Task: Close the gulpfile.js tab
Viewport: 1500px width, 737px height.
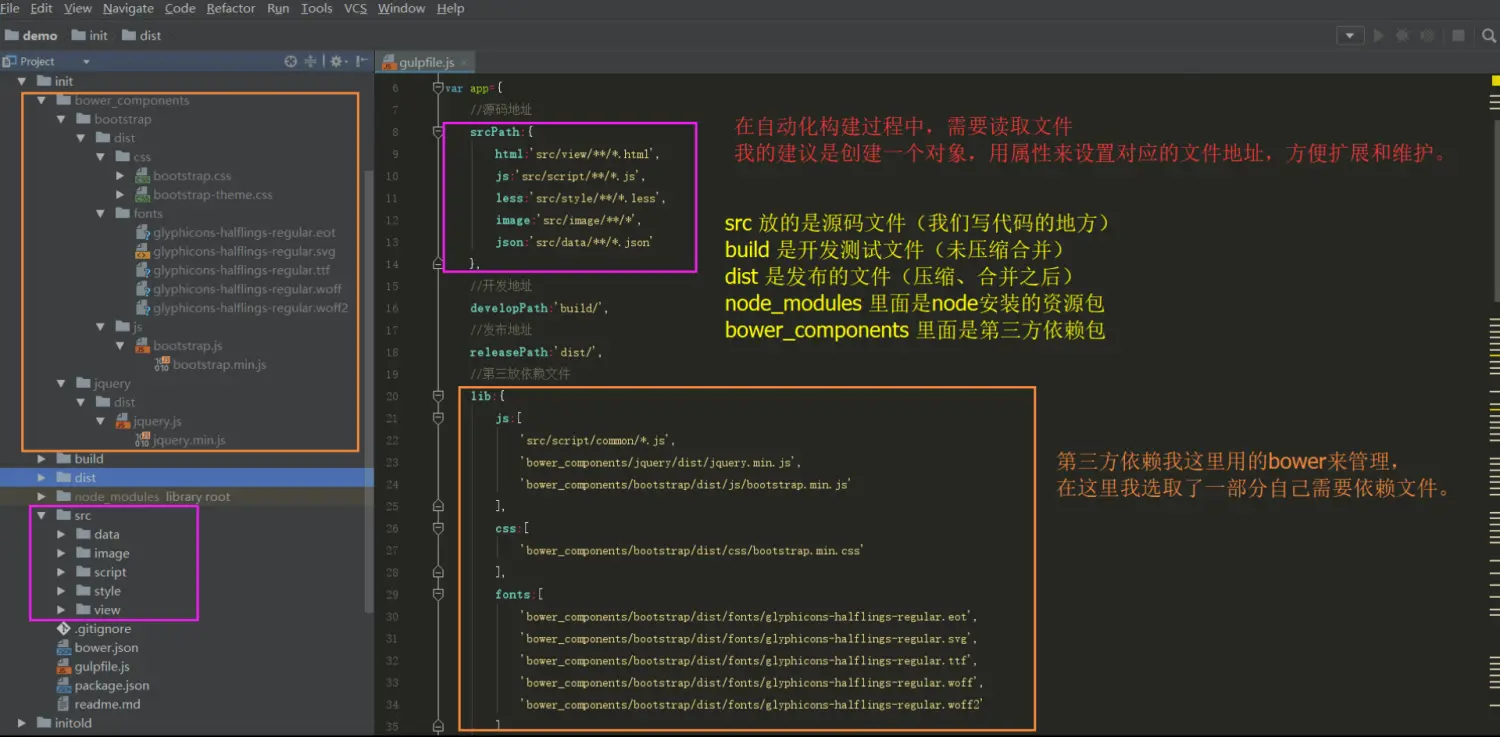Action: pyautogui.click(x=465, y=63)
